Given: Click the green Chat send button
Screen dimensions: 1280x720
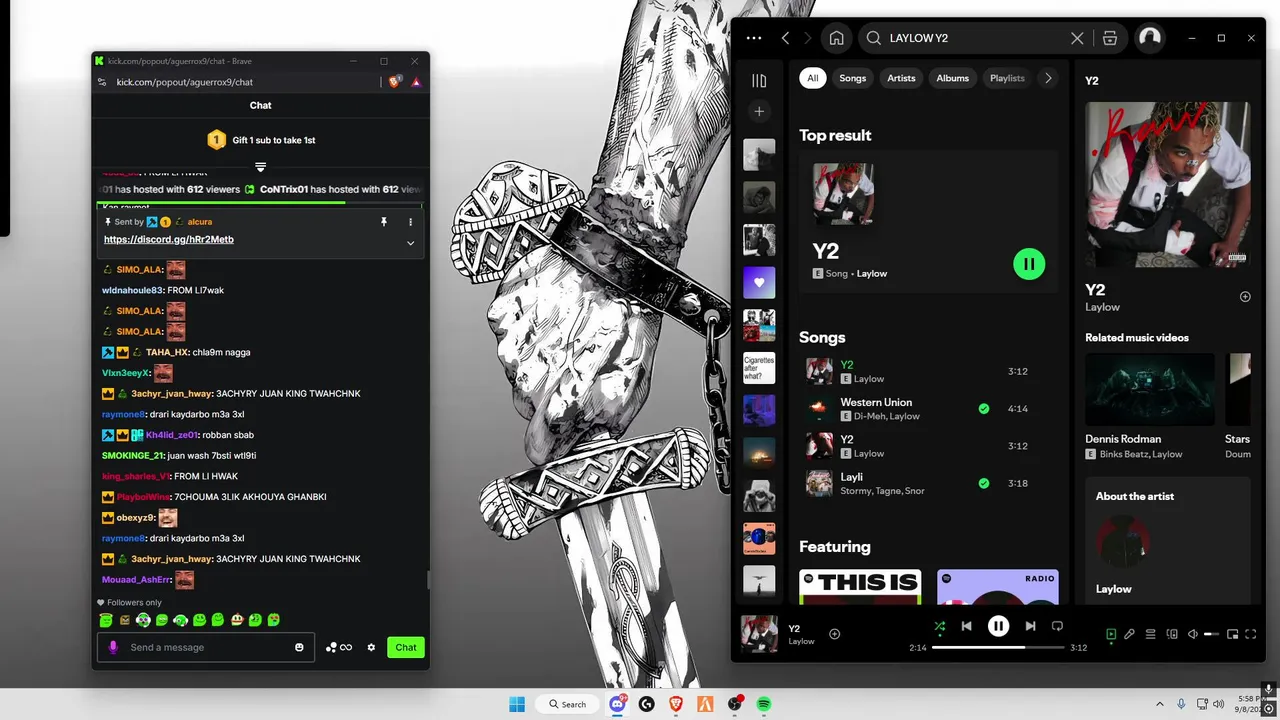Looking at the screenshot, I should coord(406,647).
